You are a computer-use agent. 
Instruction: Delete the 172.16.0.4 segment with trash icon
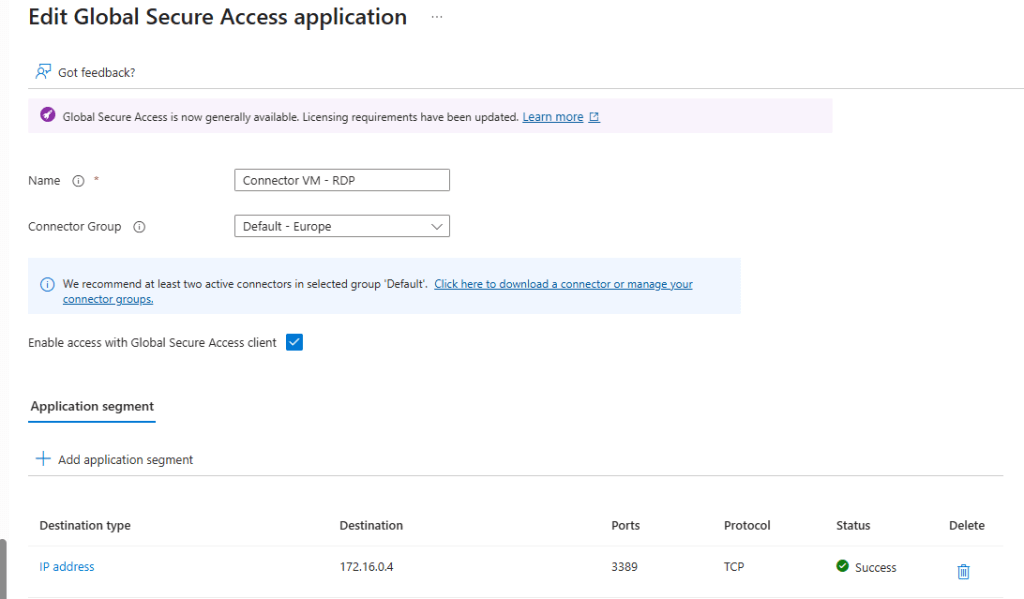[963, 571]
